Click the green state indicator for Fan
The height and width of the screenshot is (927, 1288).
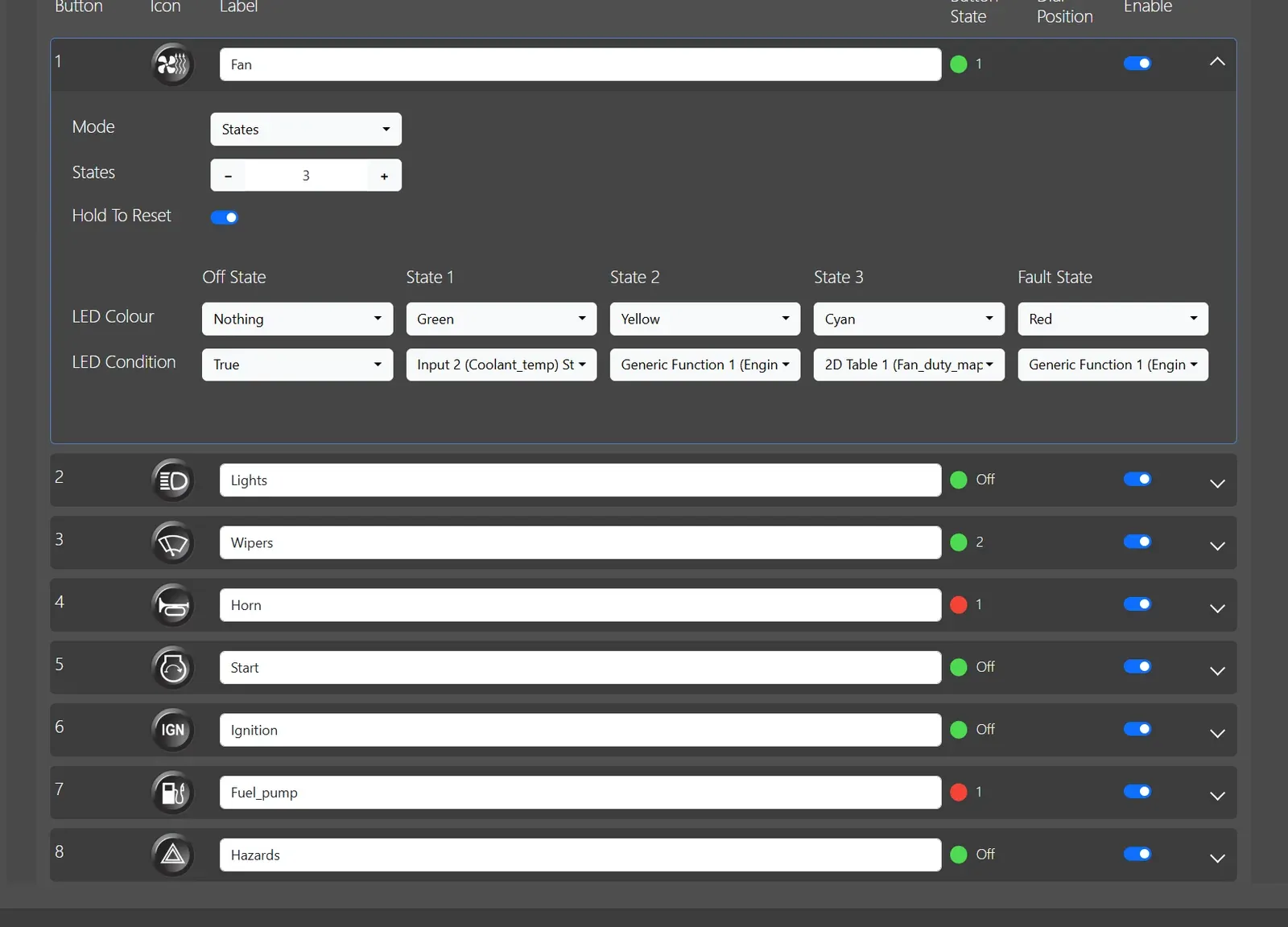(x=958, y=64)
